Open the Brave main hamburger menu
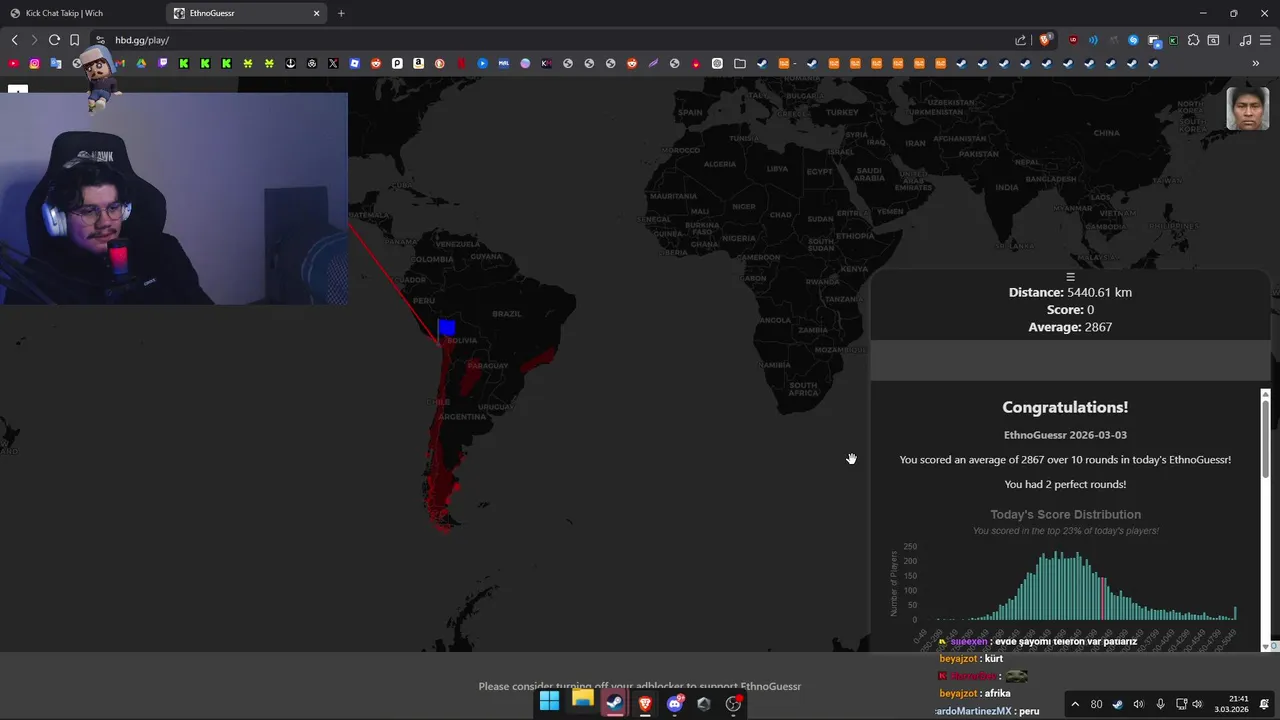The width and height of the screenshot is (1280, 720). pos(1265,40)
